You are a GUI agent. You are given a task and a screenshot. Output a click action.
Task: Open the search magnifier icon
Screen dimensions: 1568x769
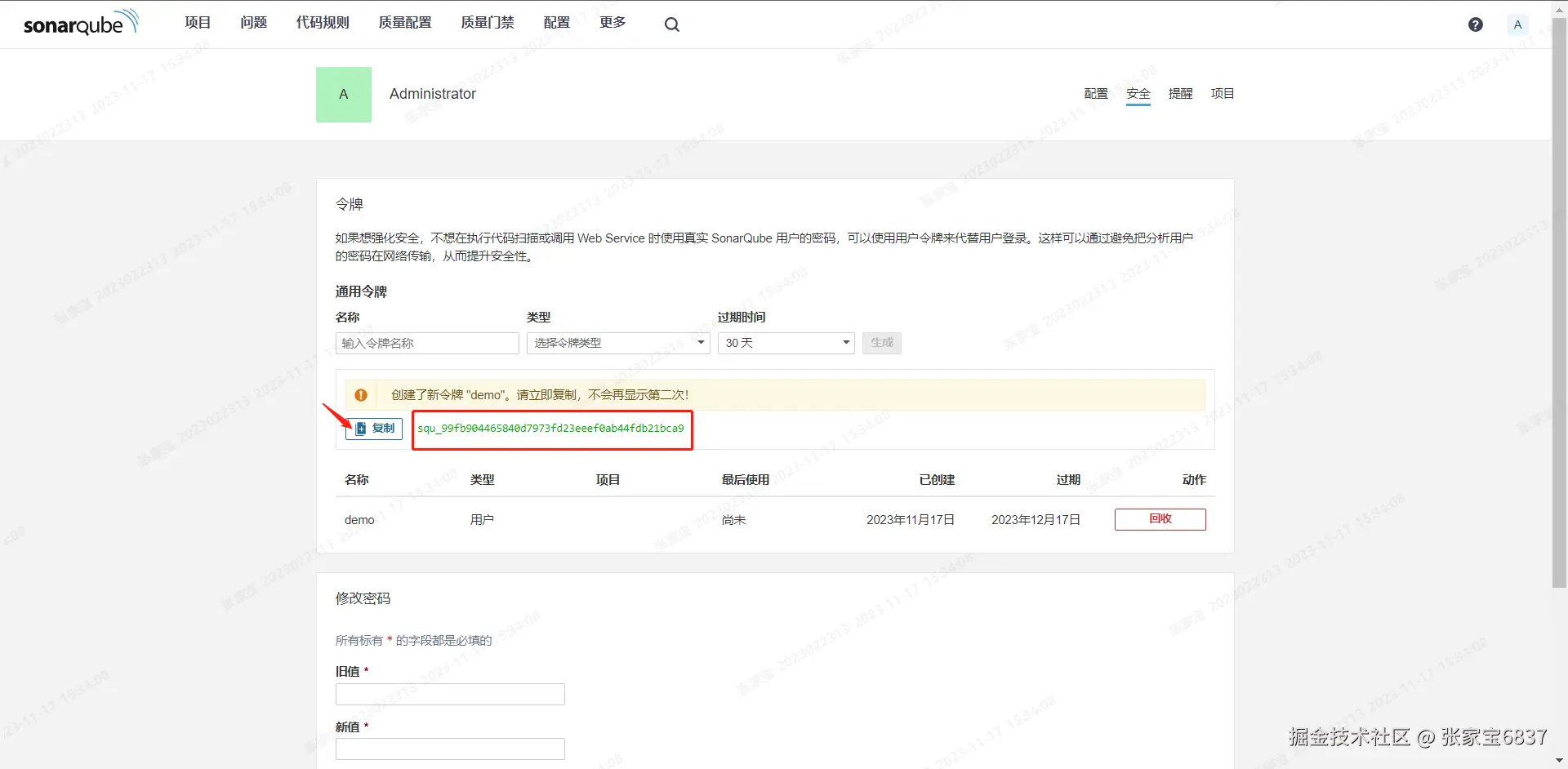(x=671, y=24)
